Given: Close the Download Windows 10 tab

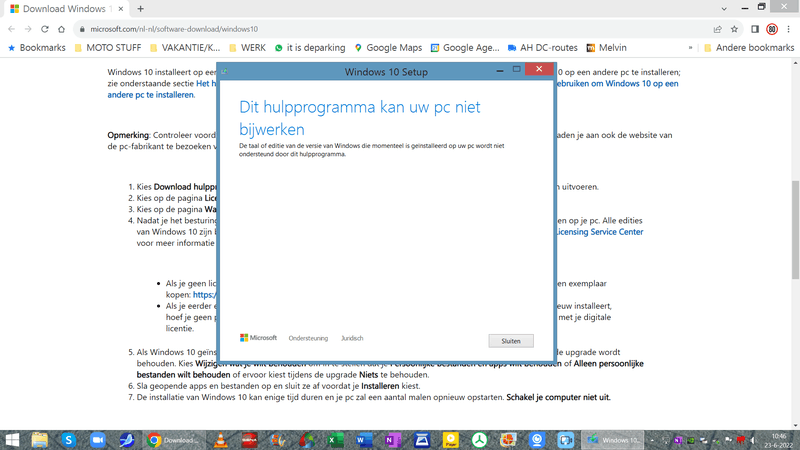Looking at the screenshot, I should point(121,9).
